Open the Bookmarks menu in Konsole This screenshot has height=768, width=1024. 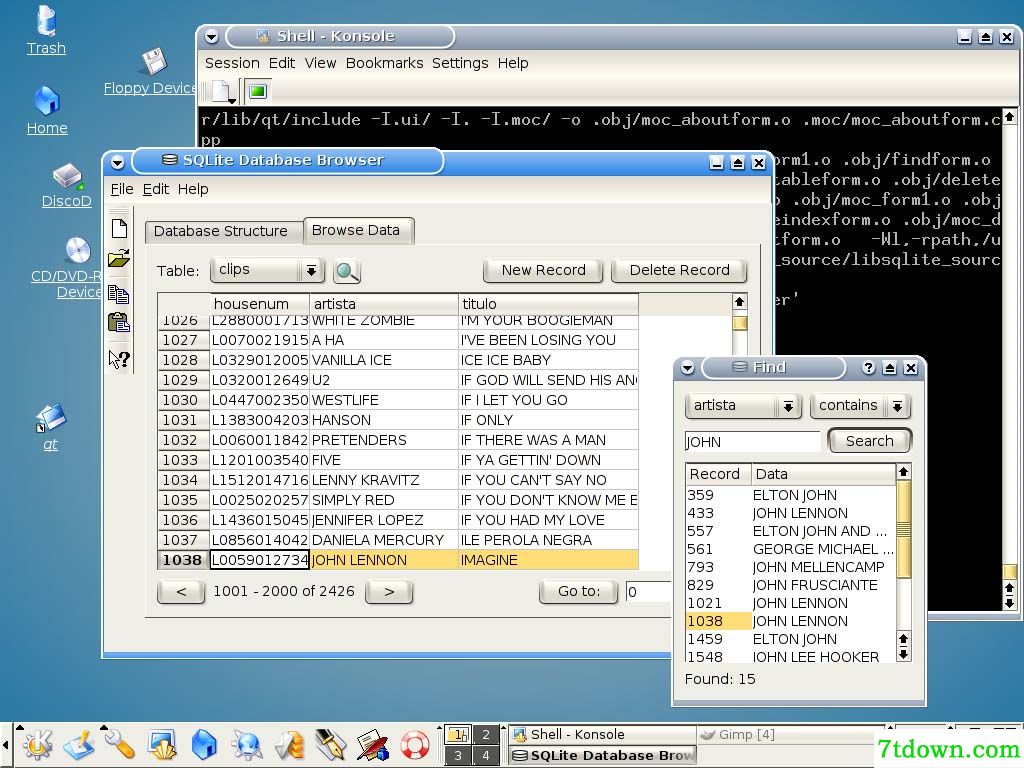tap(384, 63)
